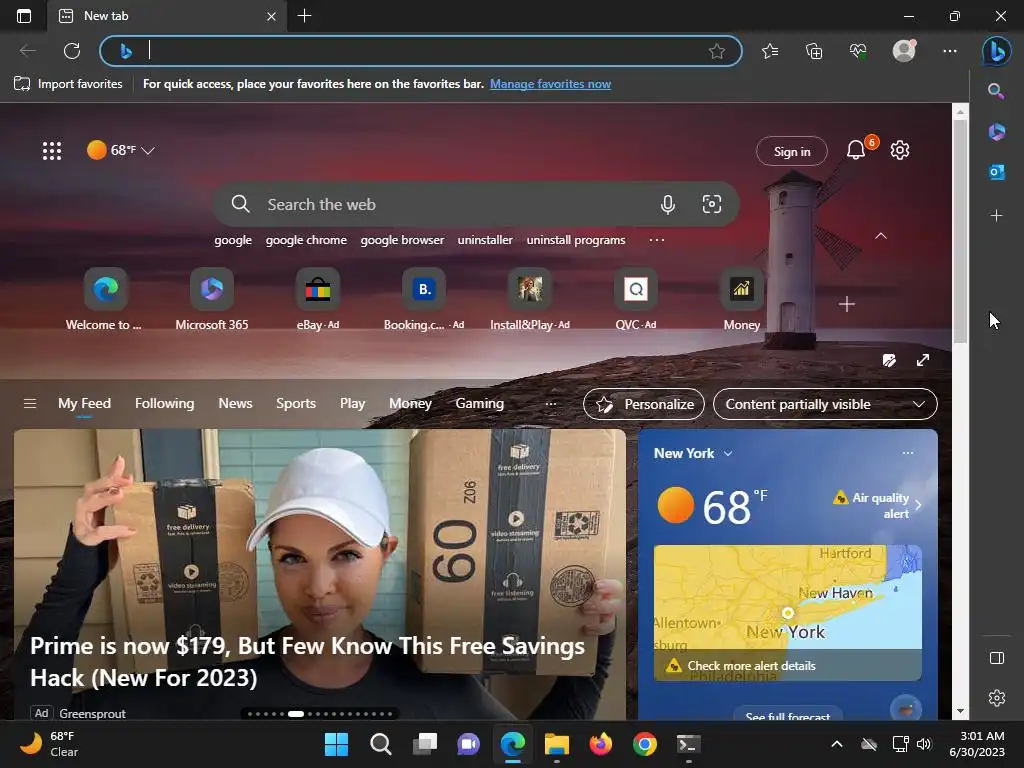The height and width of the screenshot is (768, 1024).
Task: Open notifications bell with badge
Action: click(857, 150)
